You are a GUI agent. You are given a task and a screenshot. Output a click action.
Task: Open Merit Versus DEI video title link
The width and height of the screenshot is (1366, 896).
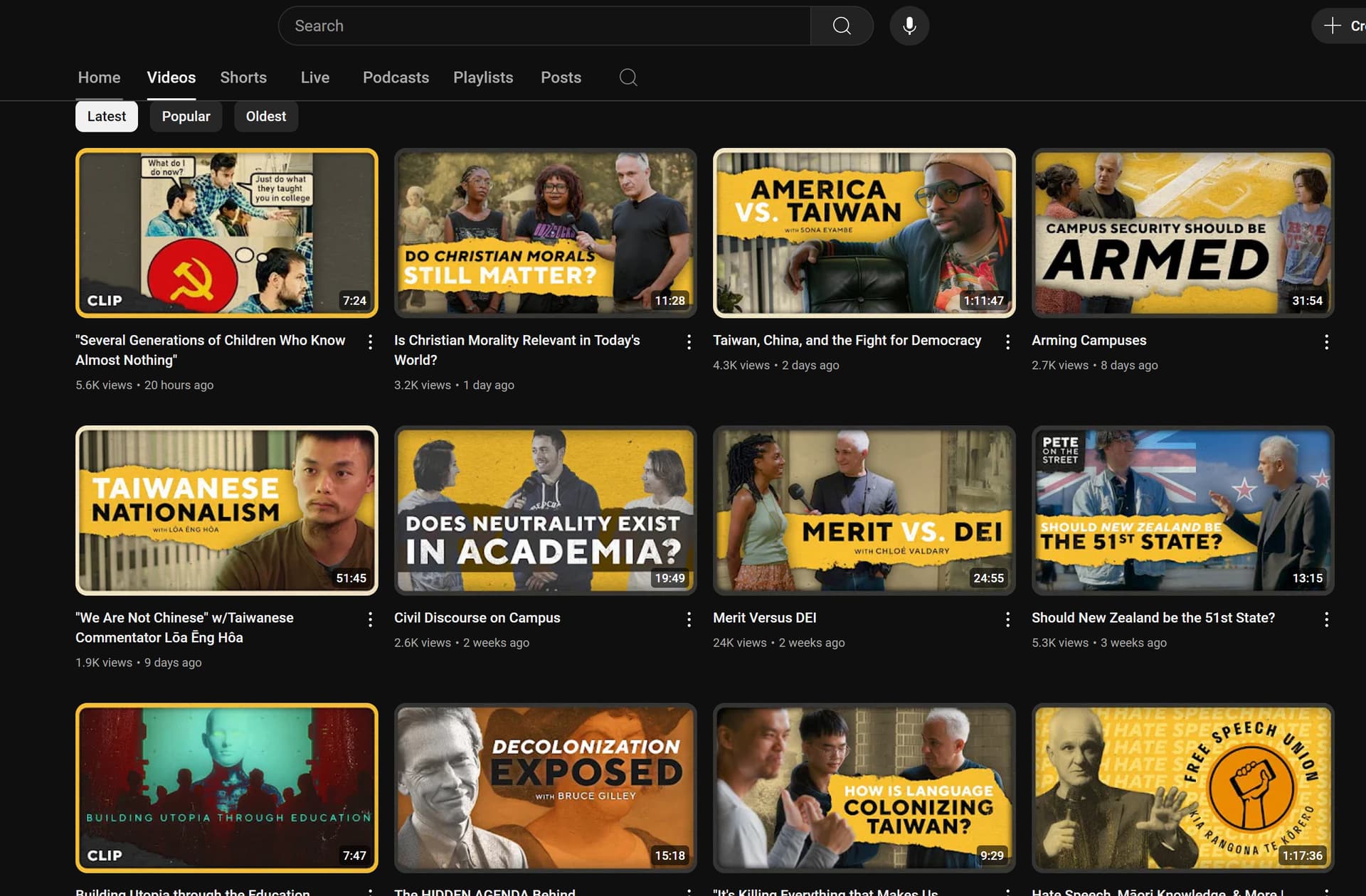click(x=764, y=618)
